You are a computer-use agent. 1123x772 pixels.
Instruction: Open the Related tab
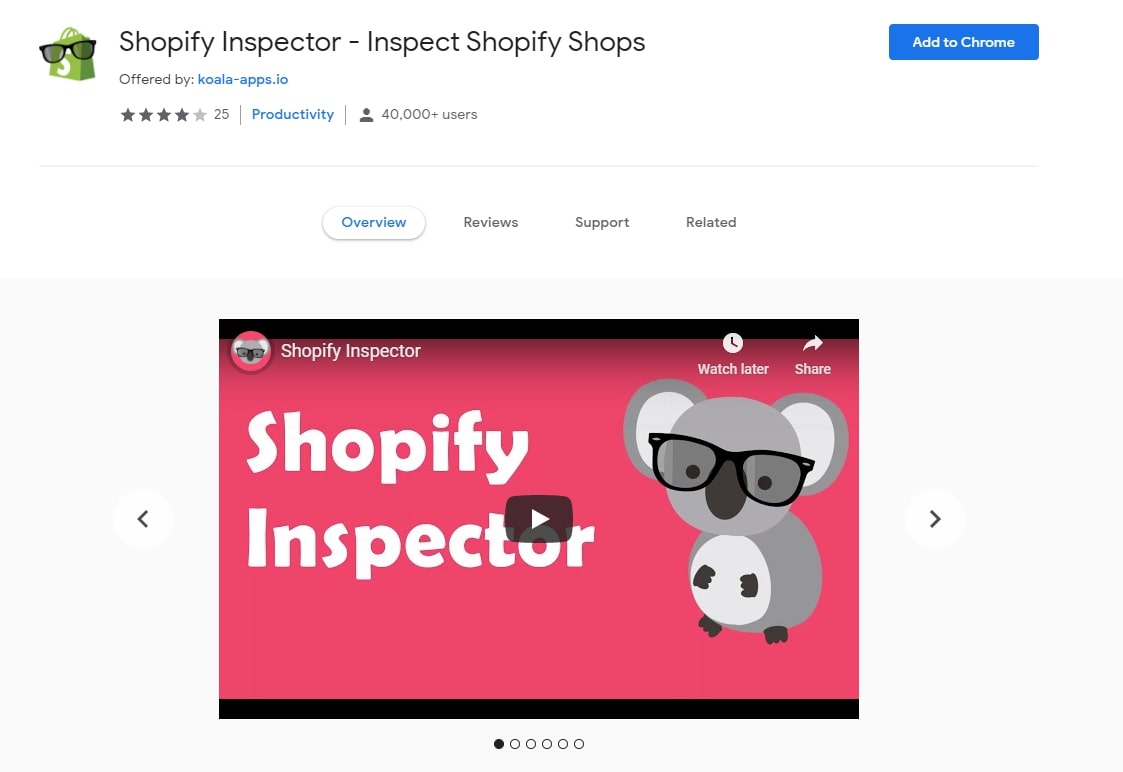tap(711, 222)
